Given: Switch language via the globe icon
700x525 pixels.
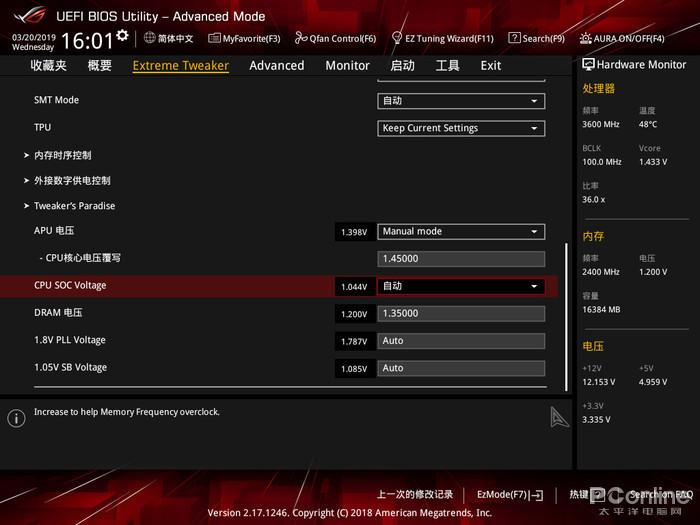Looking at the screenshot, I should (150, 38).
